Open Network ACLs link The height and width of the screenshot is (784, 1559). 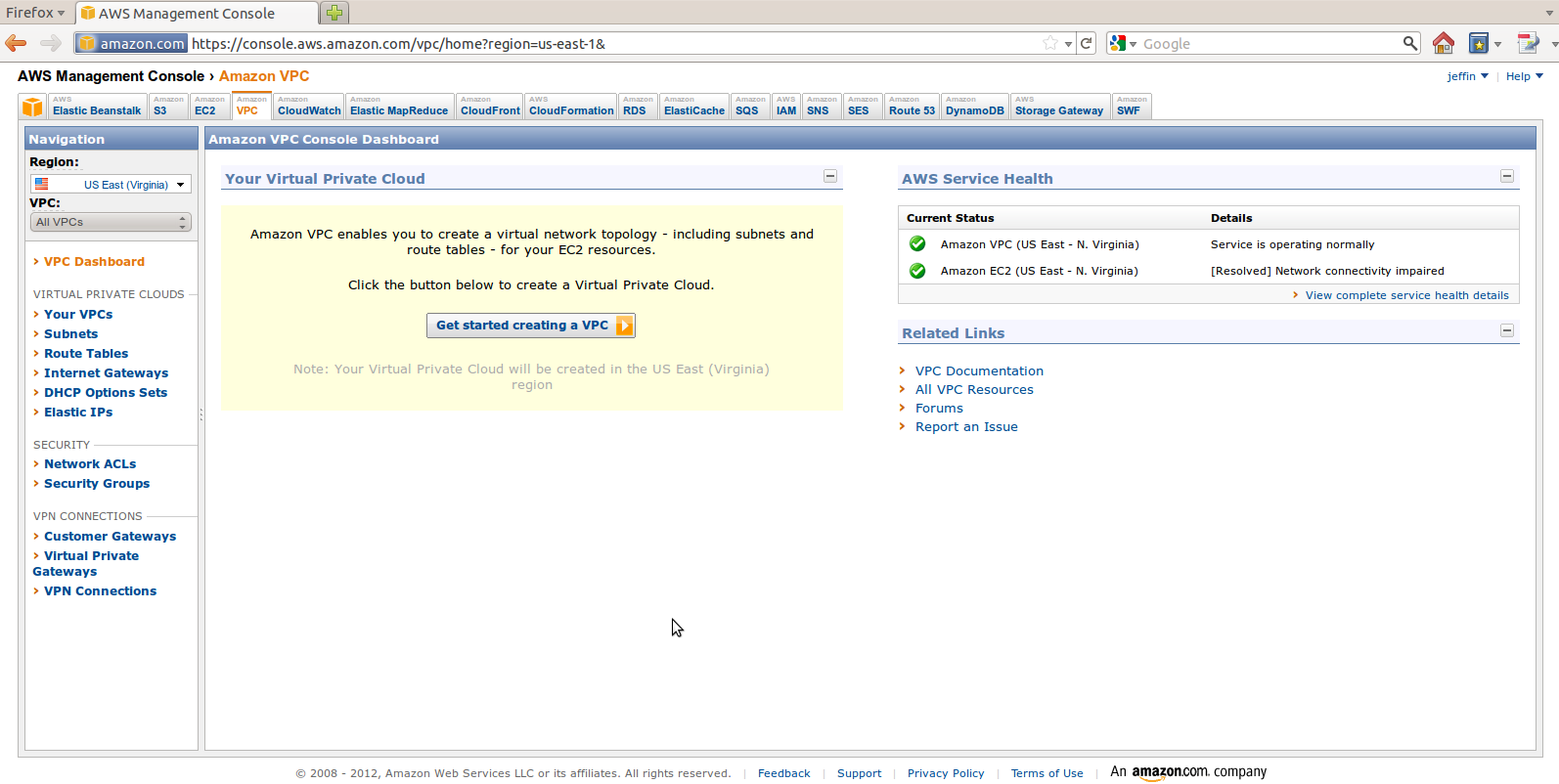click(x=90, y=464)
